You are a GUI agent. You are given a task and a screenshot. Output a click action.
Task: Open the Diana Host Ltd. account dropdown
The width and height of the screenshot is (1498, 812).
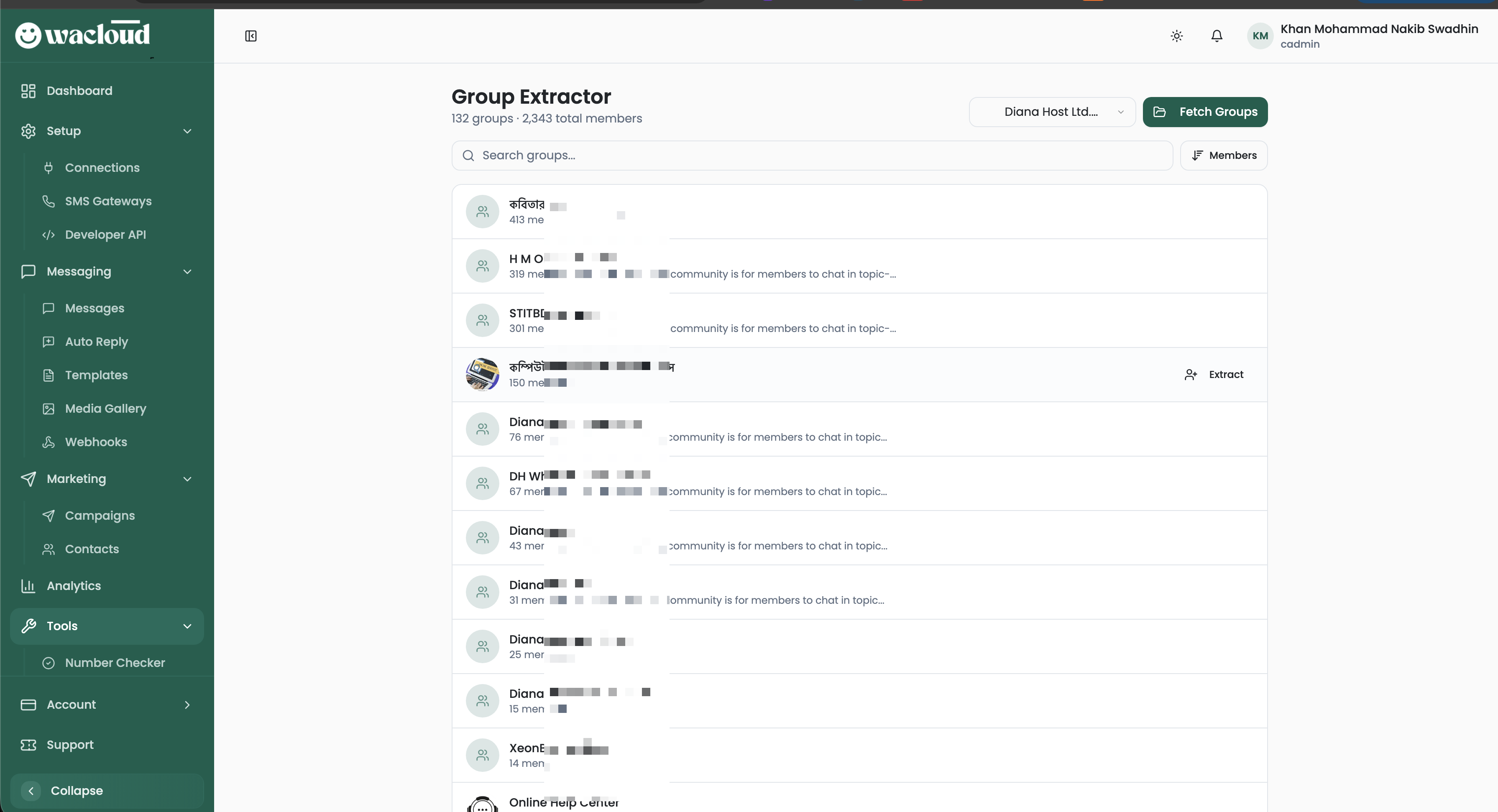[1051, 112]
